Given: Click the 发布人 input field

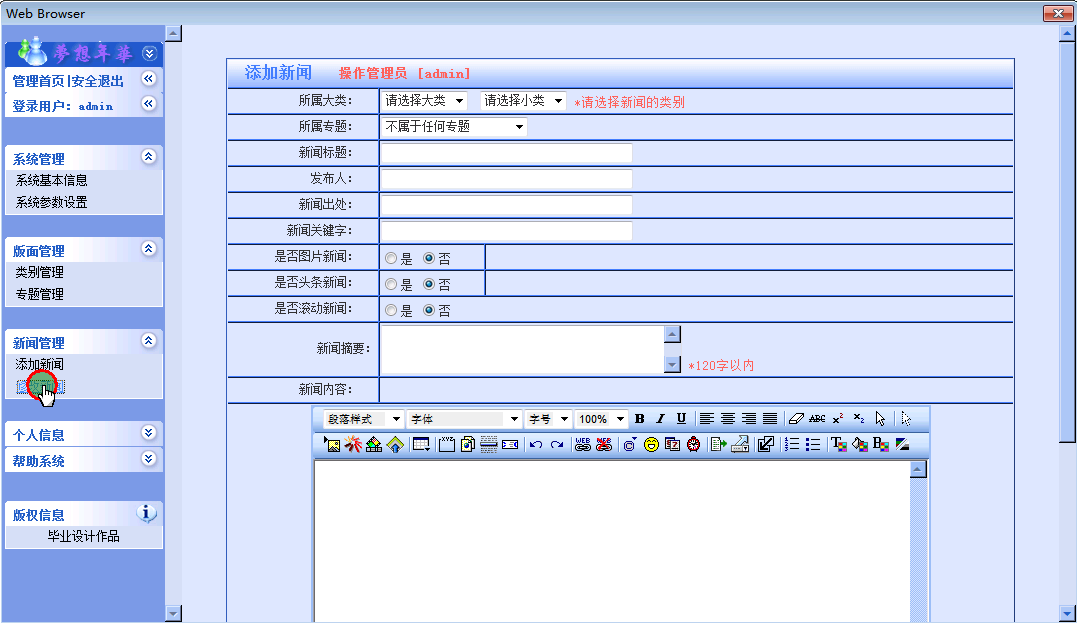Looking at the screenshot, I should [x=506, y=179].
